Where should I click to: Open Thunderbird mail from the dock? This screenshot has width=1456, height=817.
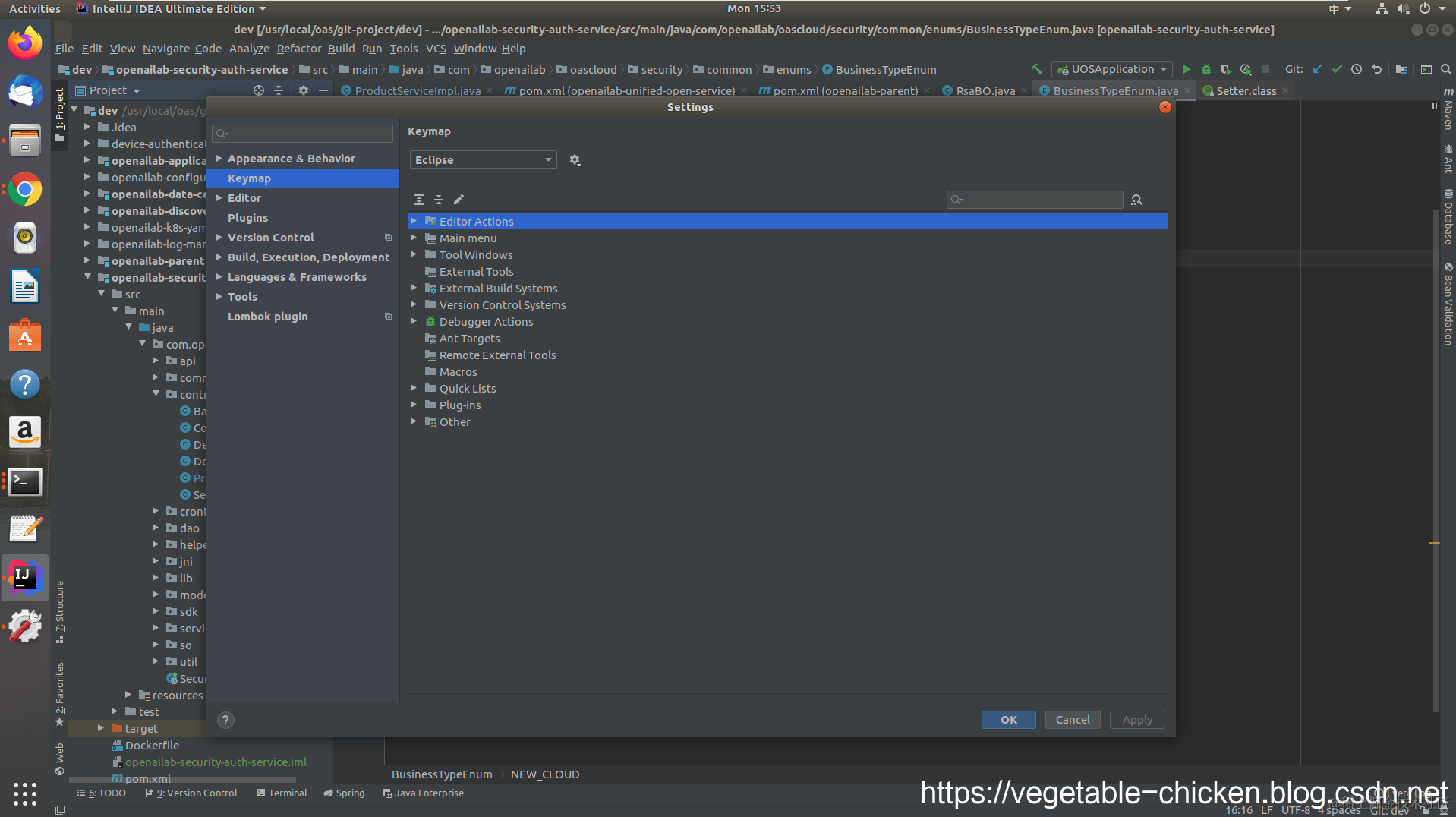(25, 92)
